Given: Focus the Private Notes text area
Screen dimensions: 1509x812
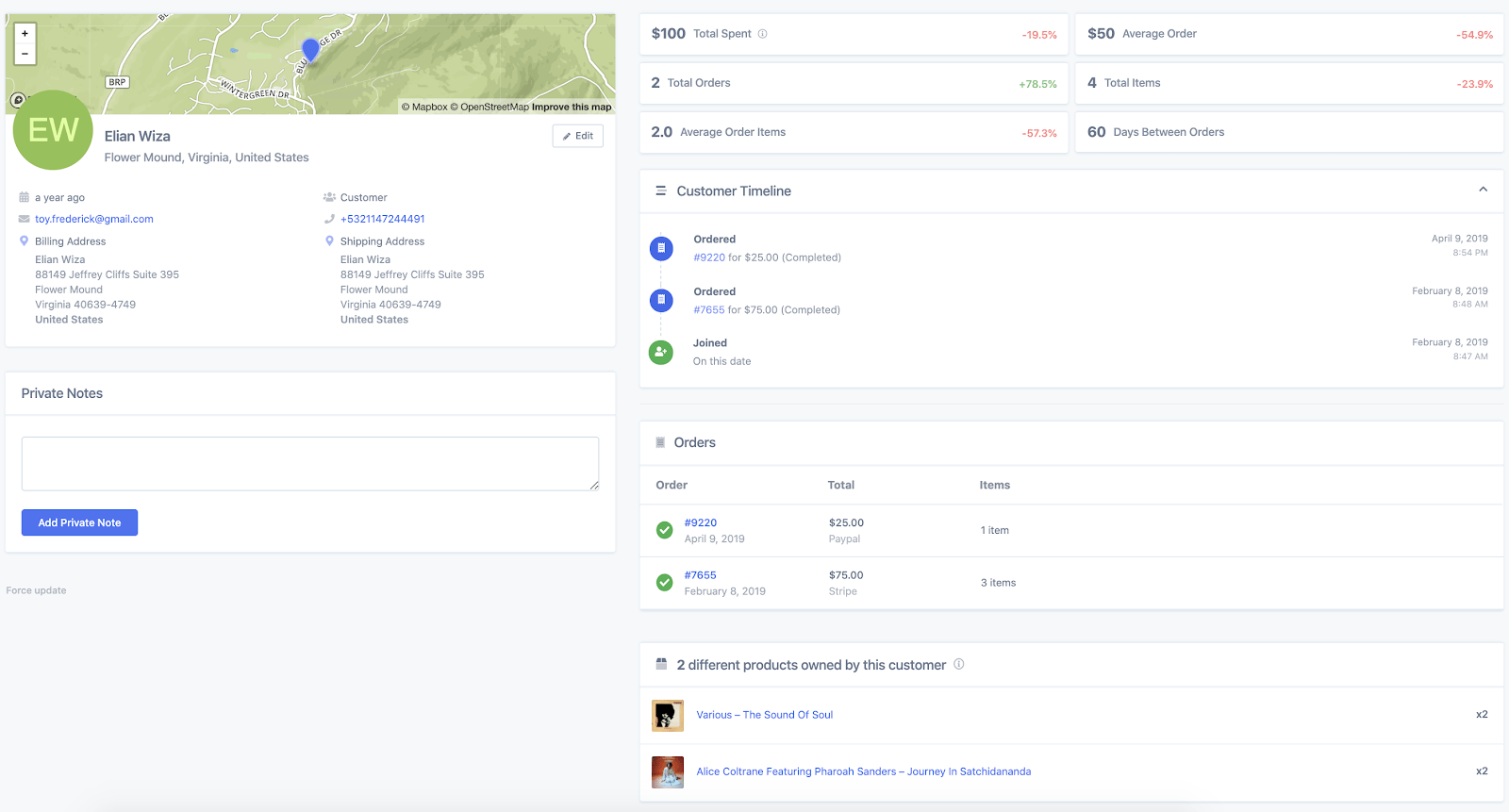Looking at the screenshot, I should [309, 463].
